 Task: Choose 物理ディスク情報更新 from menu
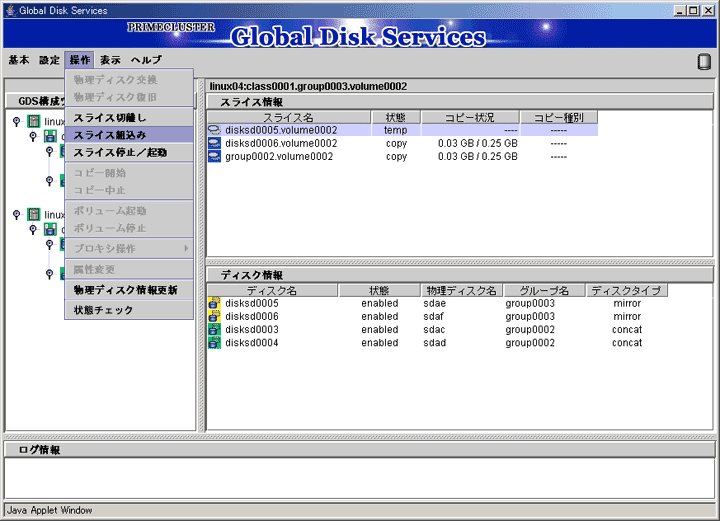[129, 290]
